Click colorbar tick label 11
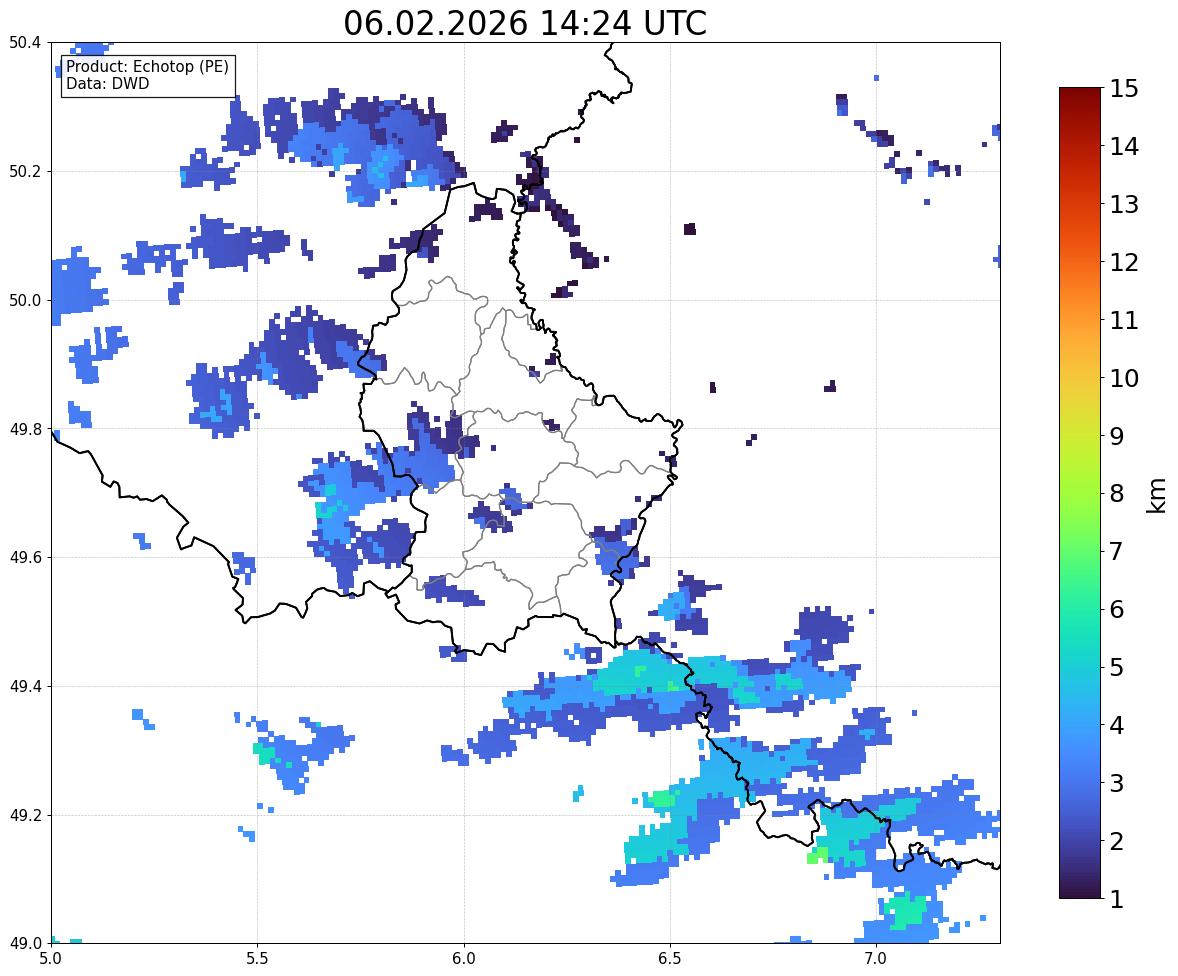 1124,320
